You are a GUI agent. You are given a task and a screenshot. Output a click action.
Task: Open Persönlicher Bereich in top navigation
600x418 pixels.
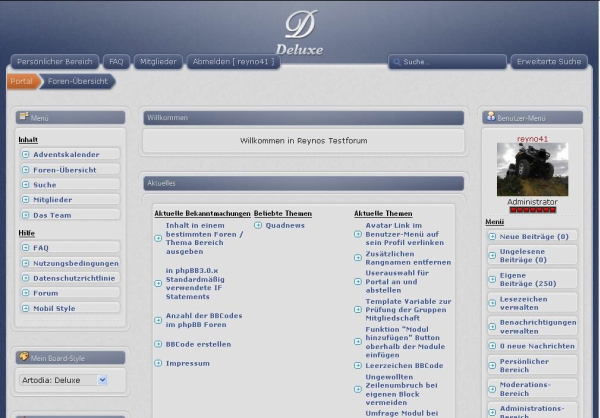pyautogui.click(x=56, y=61)
